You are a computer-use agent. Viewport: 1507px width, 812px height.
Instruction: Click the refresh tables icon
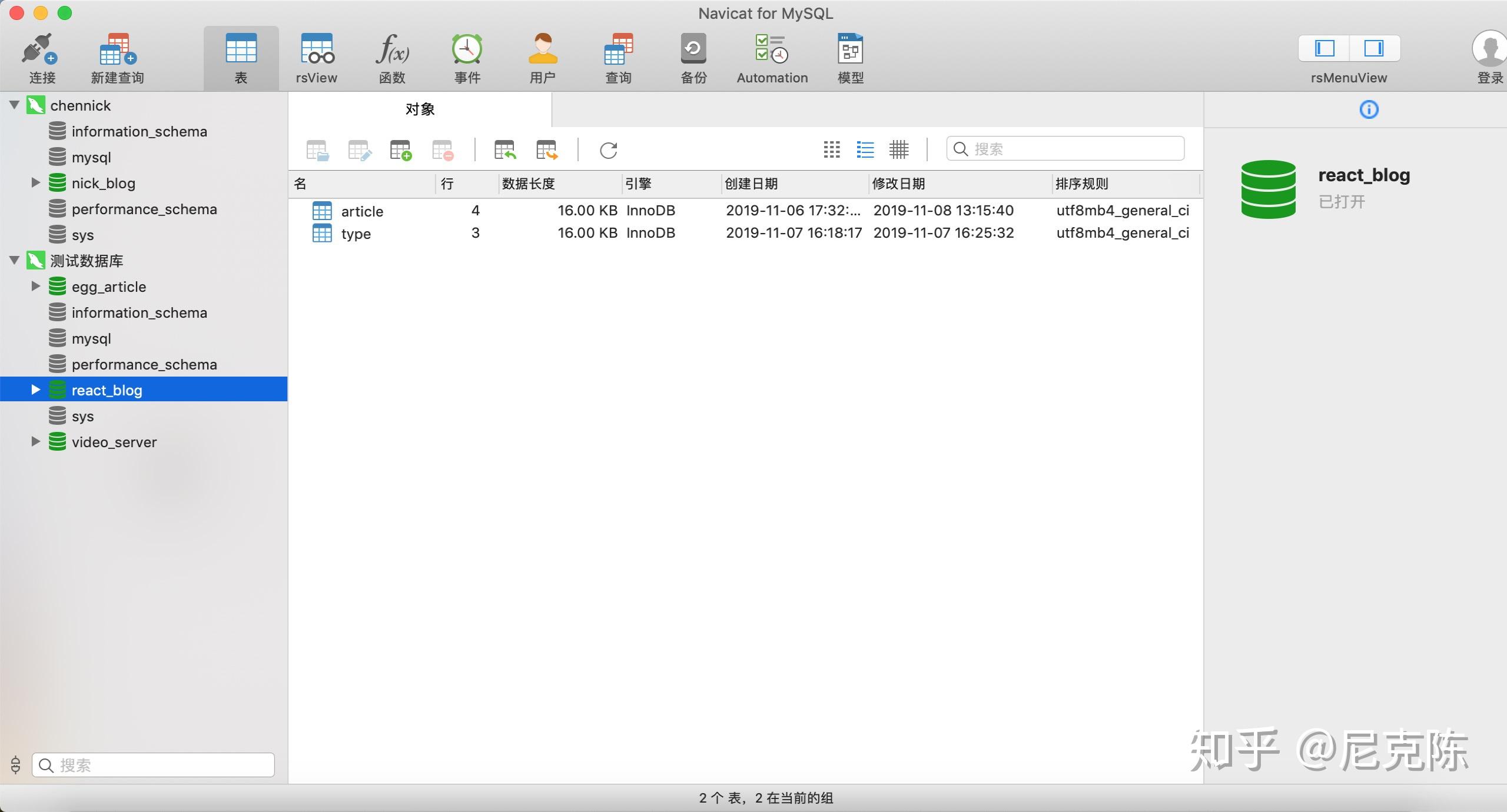click(609, 150)
